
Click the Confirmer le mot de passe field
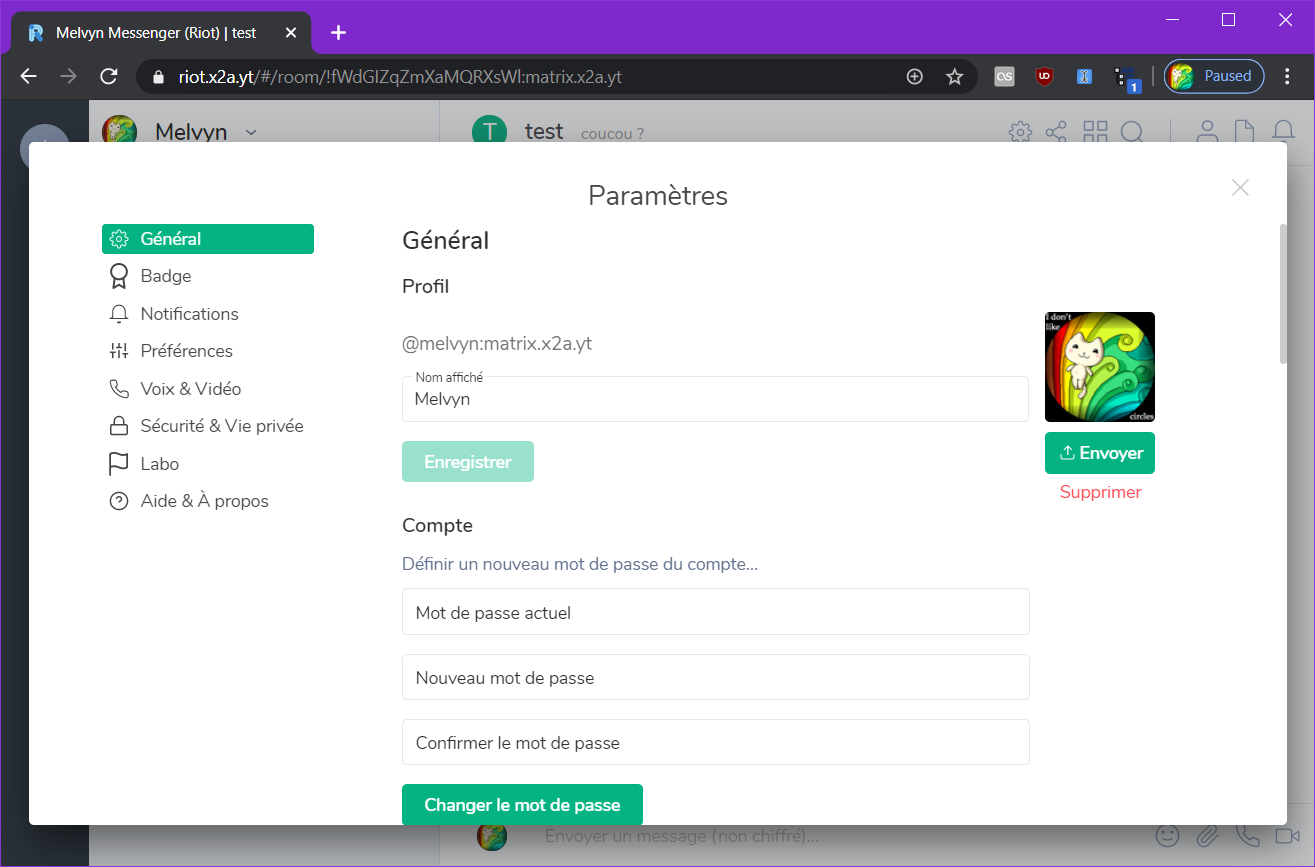pos(715,743)
